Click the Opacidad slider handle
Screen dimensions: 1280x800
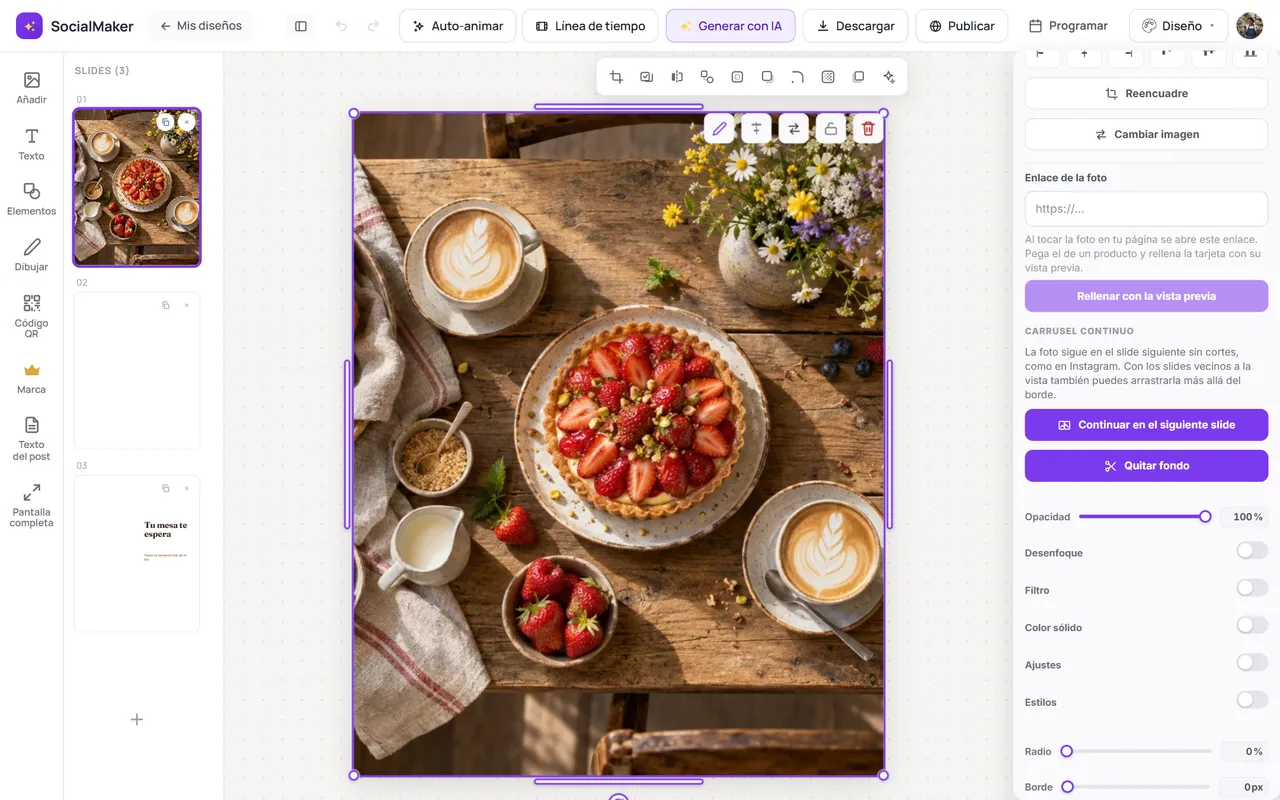[1205, 517]
